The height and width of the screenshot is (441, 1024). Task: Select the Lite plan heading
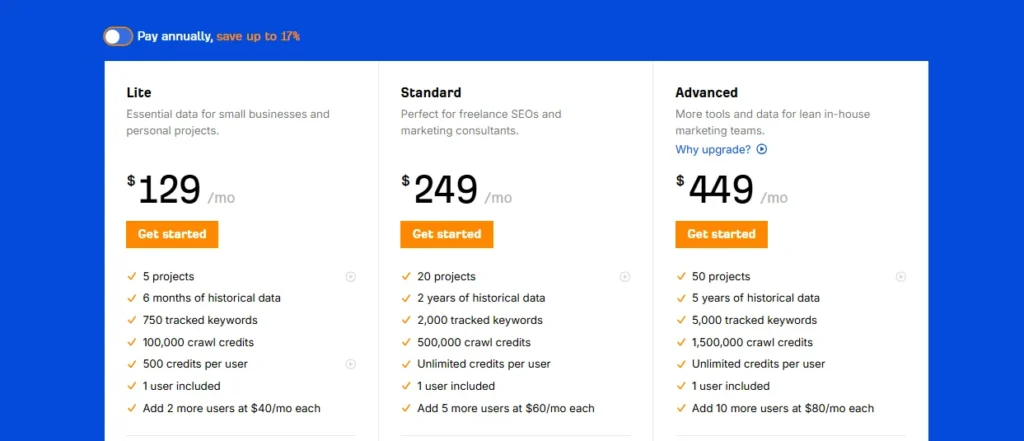[x=139, y=93]
